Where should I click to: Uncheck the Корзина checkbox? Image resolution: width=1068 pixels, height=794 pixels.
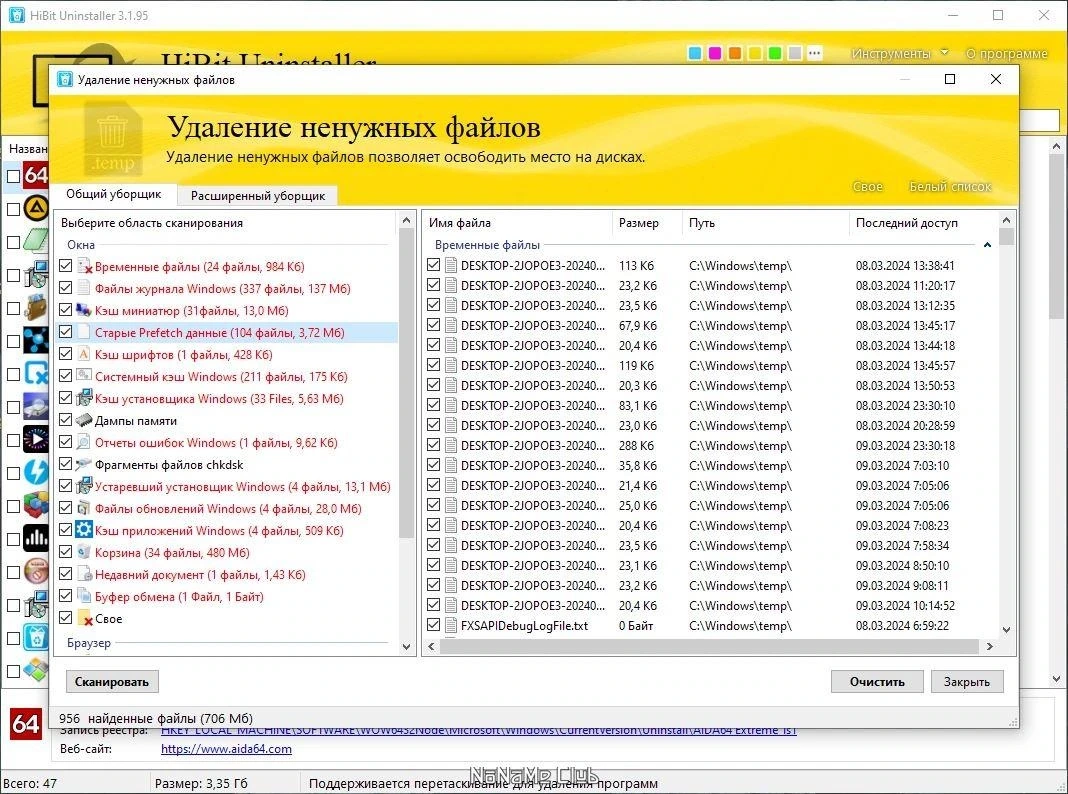click(65, 552)
